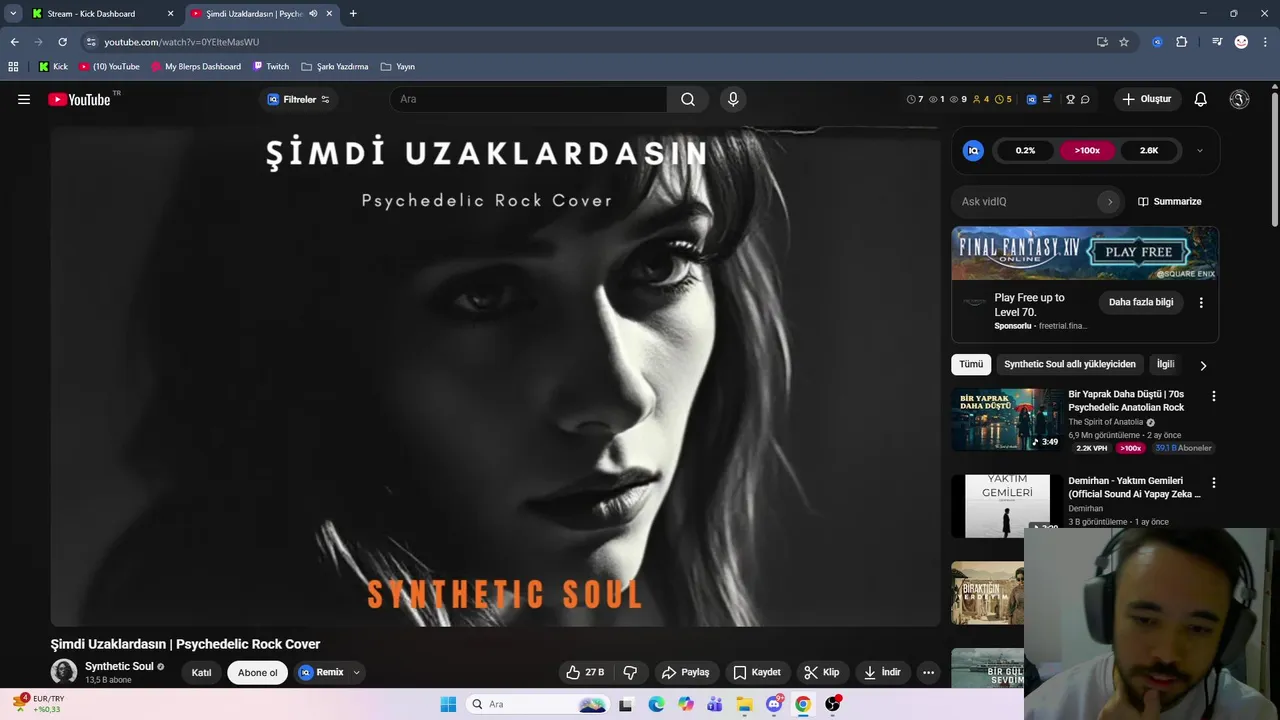Click the vidIQ extension icon in Chrome toolbar
The height and width of the screenshot is (720, 1280).
tap(1157, 42)
